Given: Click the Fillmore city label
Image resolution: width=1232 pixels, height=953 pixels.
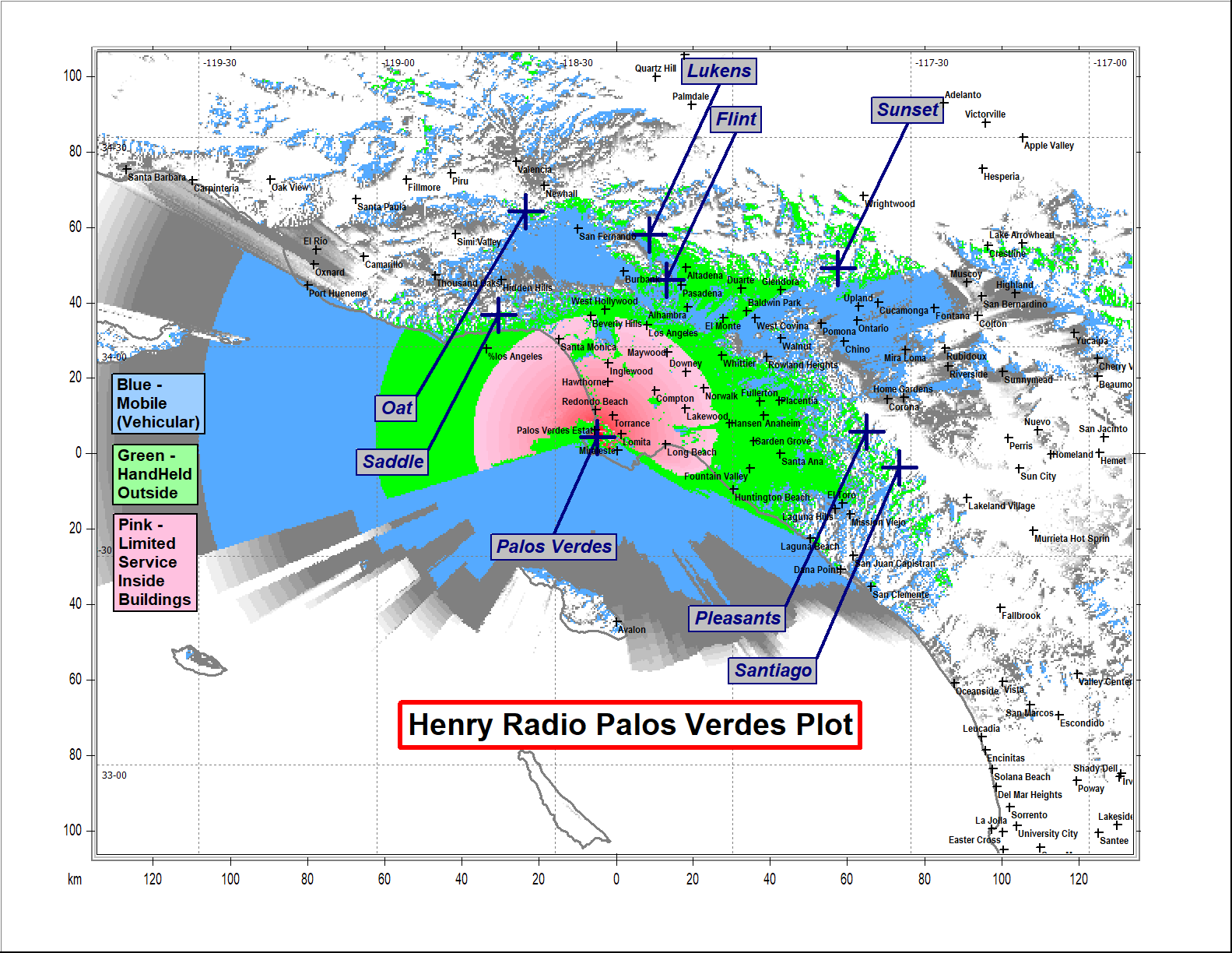Looking at the screenshot, I should pyautogui.click(x=424, y=188).
